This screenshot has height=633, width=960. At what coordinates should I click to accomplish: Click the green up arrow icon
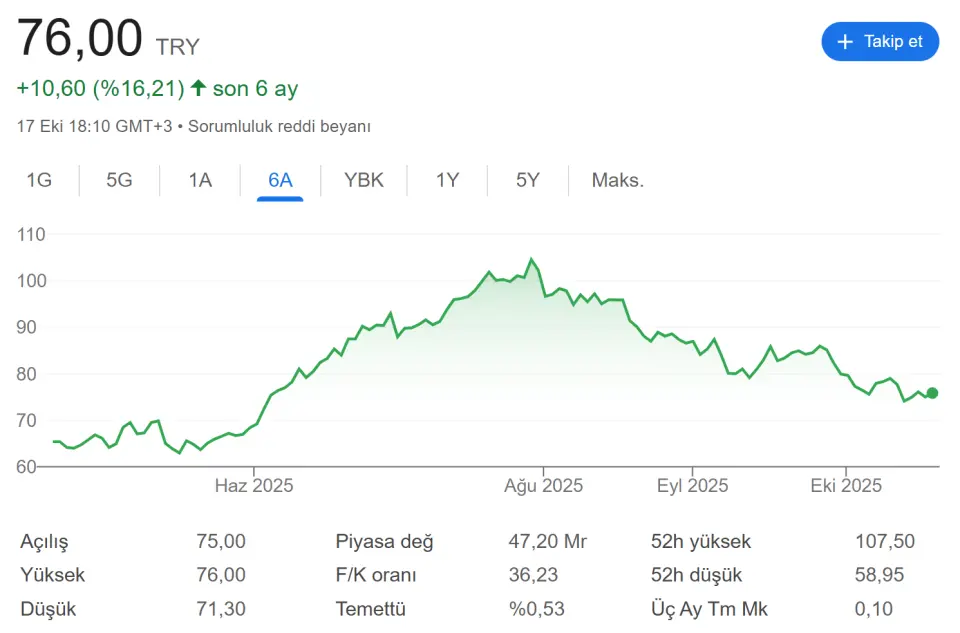(x=198, y=89)
